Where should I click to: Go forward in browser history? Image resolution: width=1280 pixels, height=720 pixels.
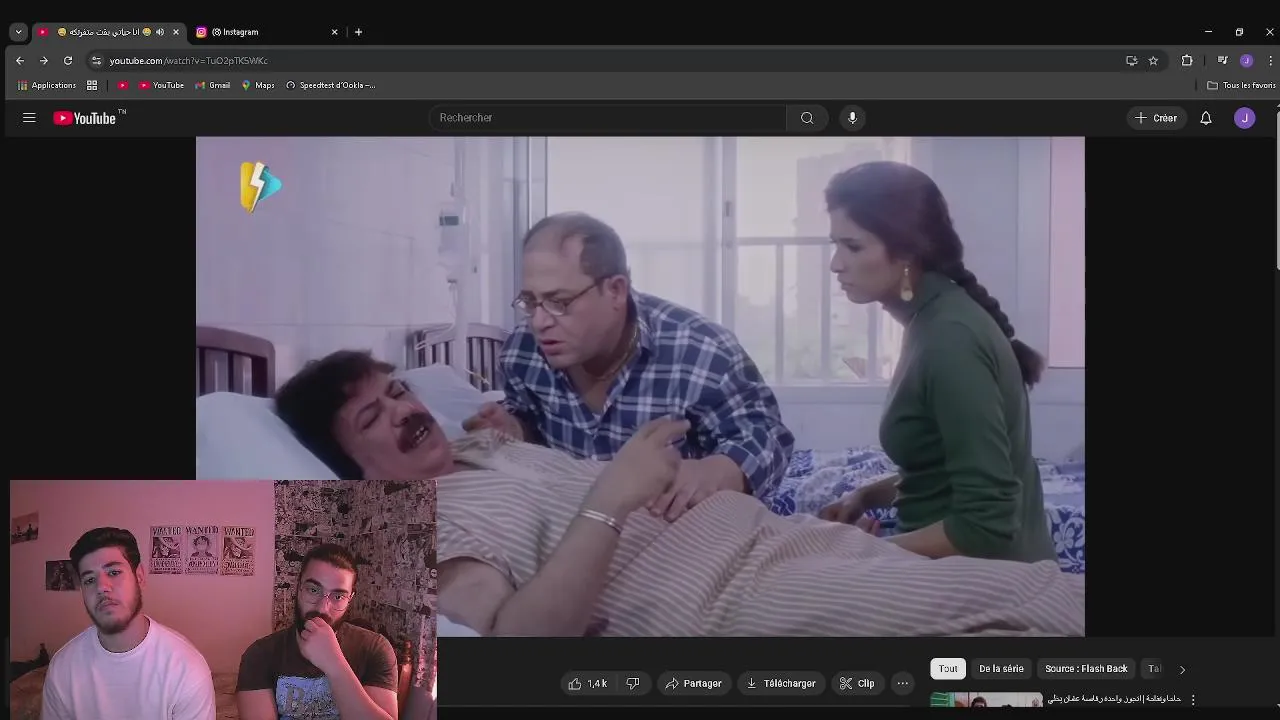pyautogui.click(x=44, y=61)
